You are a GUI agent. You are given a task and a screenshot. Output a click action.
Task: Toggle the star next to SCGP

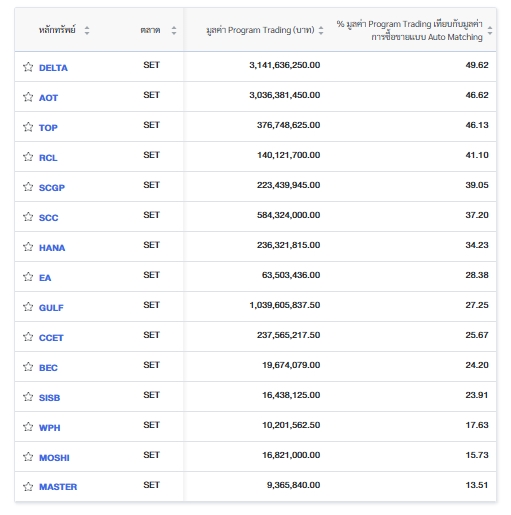click(x=28, y=187)
